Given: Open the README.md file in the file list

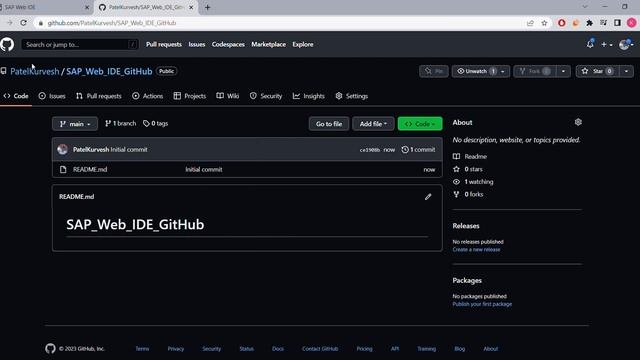Looking at the screenshot, I should (x=90, y=169).
